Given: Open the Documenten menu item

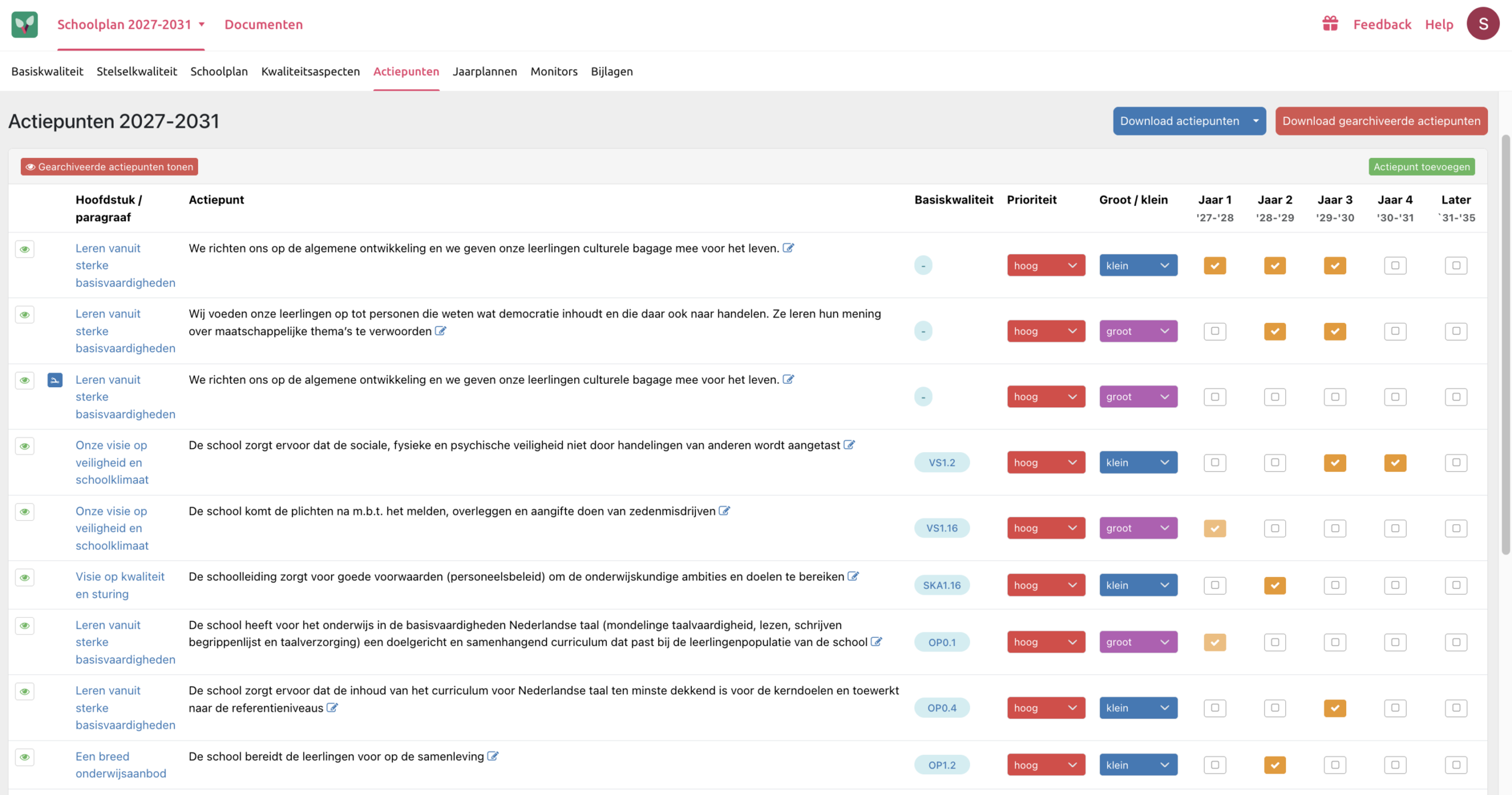Looking at the screenshot, I should click(x=263, y=24).
